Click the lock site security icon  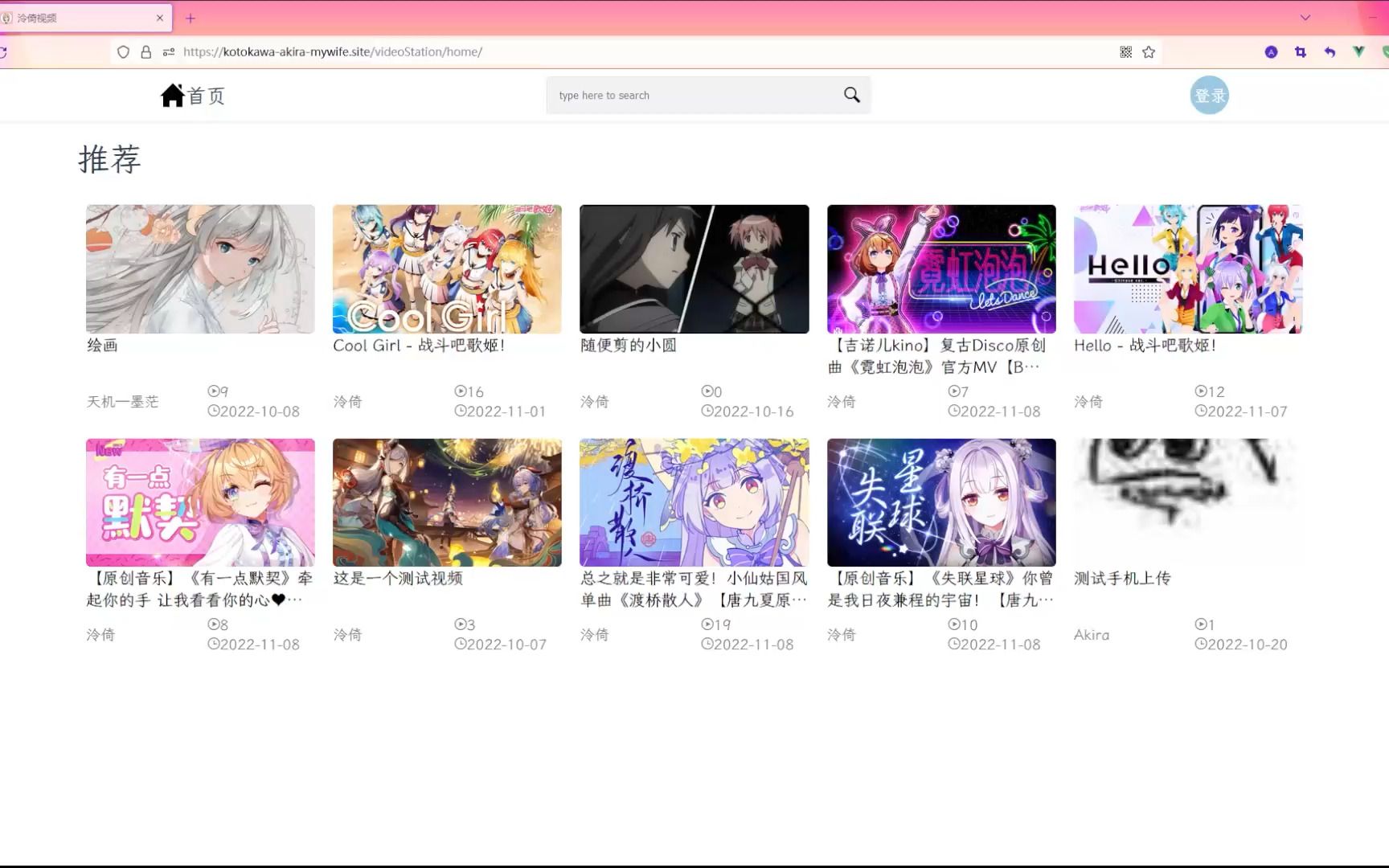[x=145, y=52]
